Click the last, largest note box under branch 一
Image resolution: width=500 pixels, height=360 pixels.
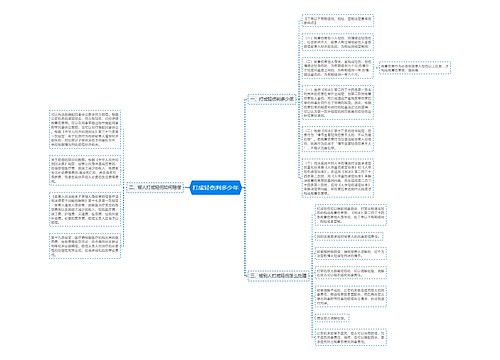point(338,178)
